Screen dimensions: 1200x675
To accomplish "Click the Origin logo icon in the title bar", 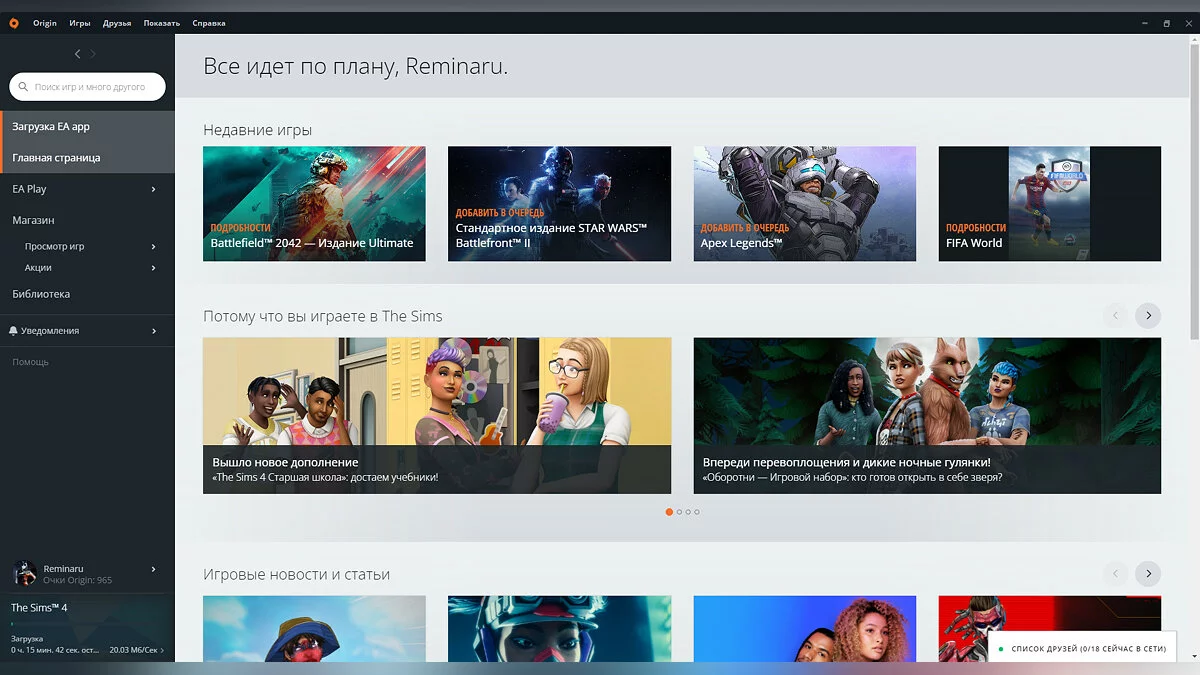I will pos(14,23).
